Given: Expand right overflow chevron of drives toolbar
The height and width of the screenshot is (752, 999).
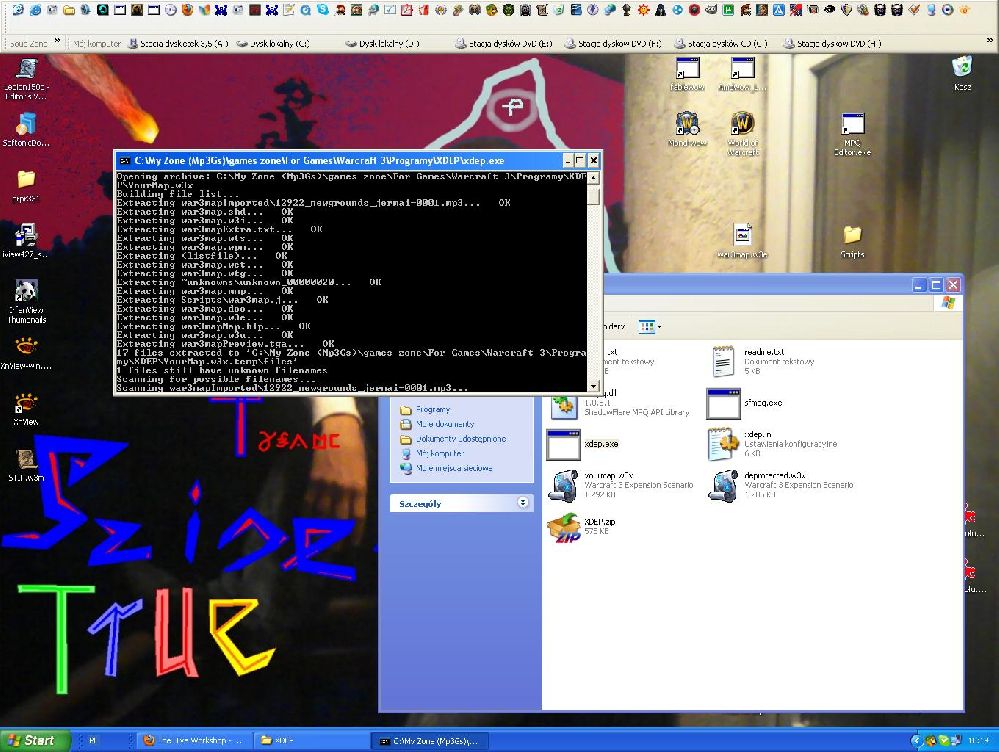Looking at the screenshot, I should pyautogui.click(x=990, y=41).
